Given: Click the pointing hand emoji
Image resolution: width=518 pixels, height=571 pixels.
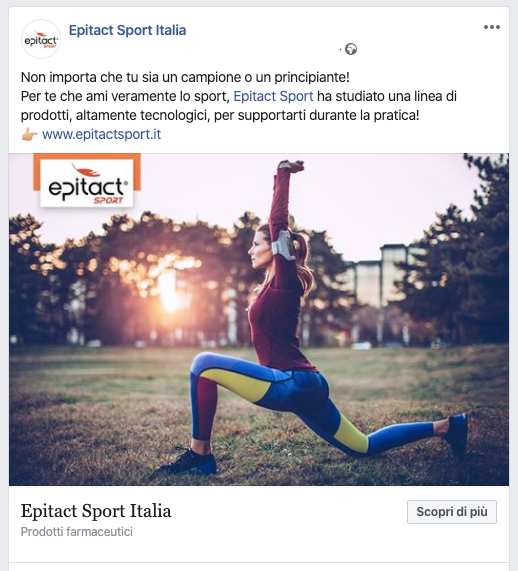Looking at the screenshot, I should [30, 135].
